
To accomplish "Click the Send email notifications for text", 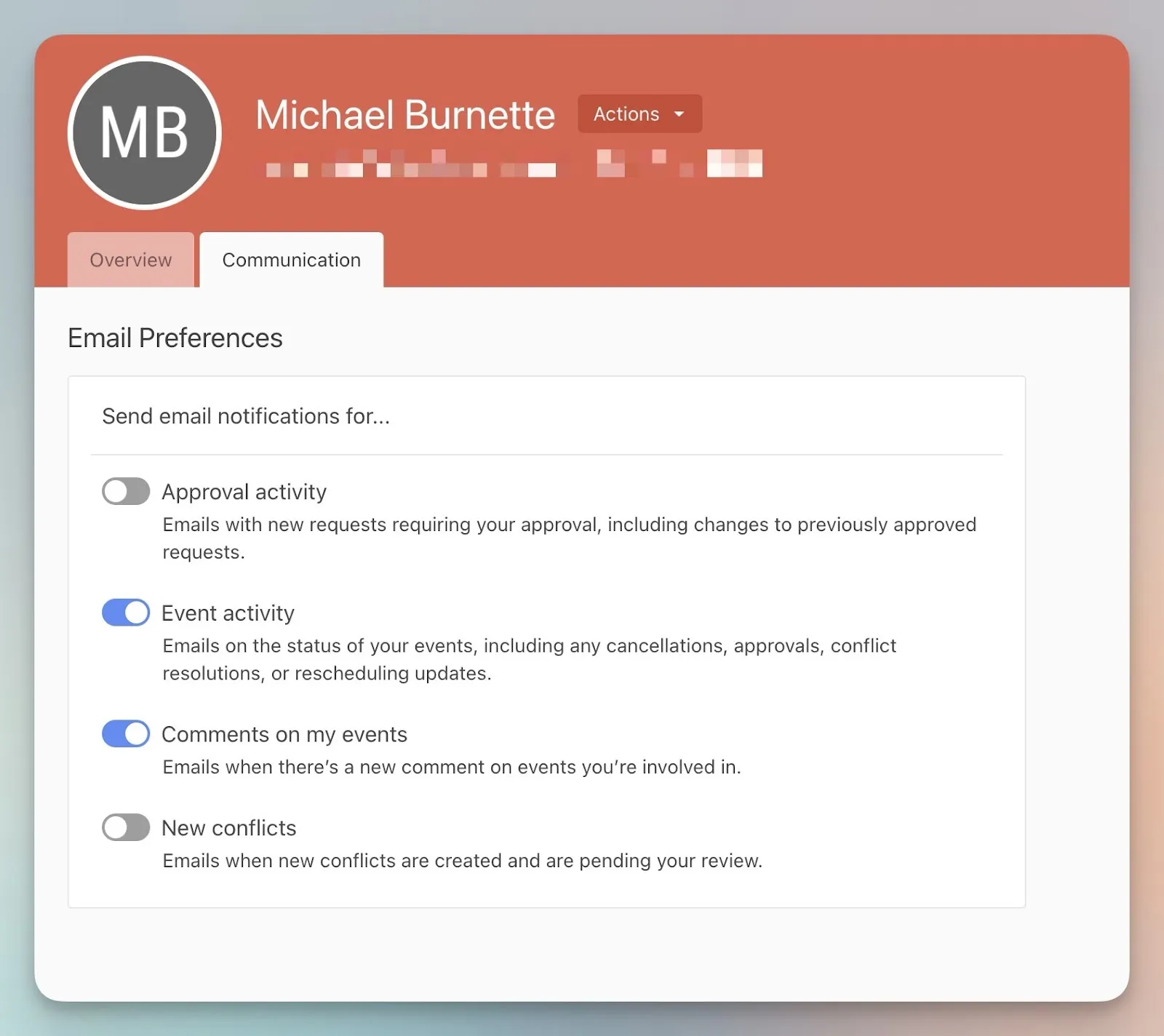I will 246,416.
